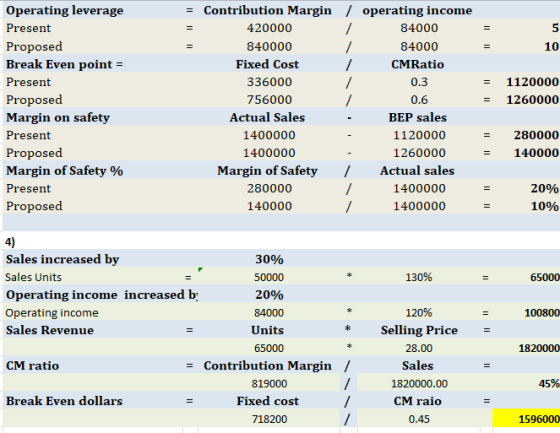Click the 'BEP sales' header cell
Screen dimensions: 560x433
[418, 118]
